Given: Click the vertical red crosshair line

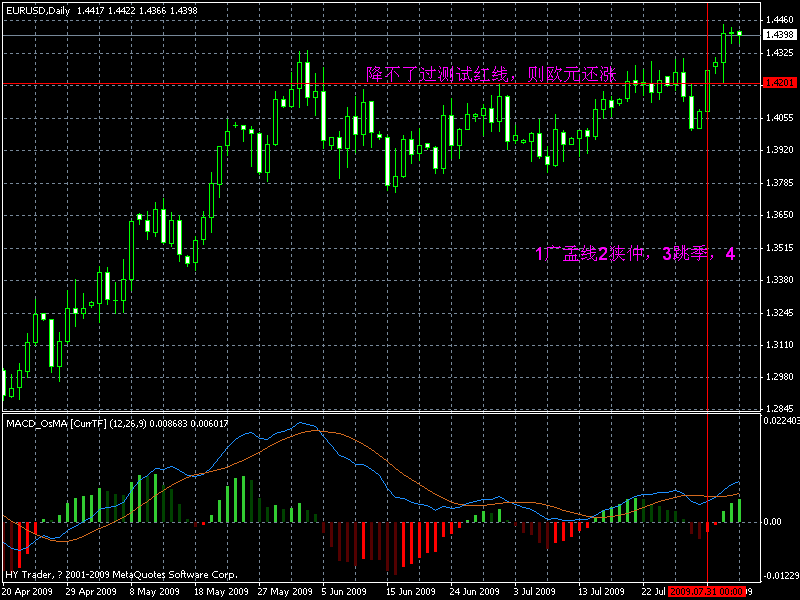Looking at the screenshot, I should [707, 300].
